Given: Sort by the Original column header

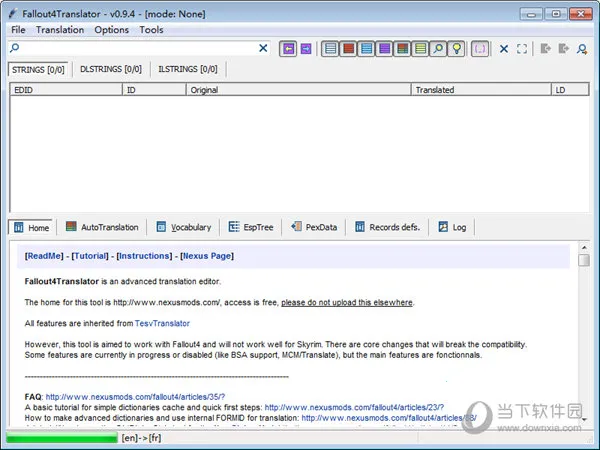Looking at the screenshot, I should coord(300,90).
